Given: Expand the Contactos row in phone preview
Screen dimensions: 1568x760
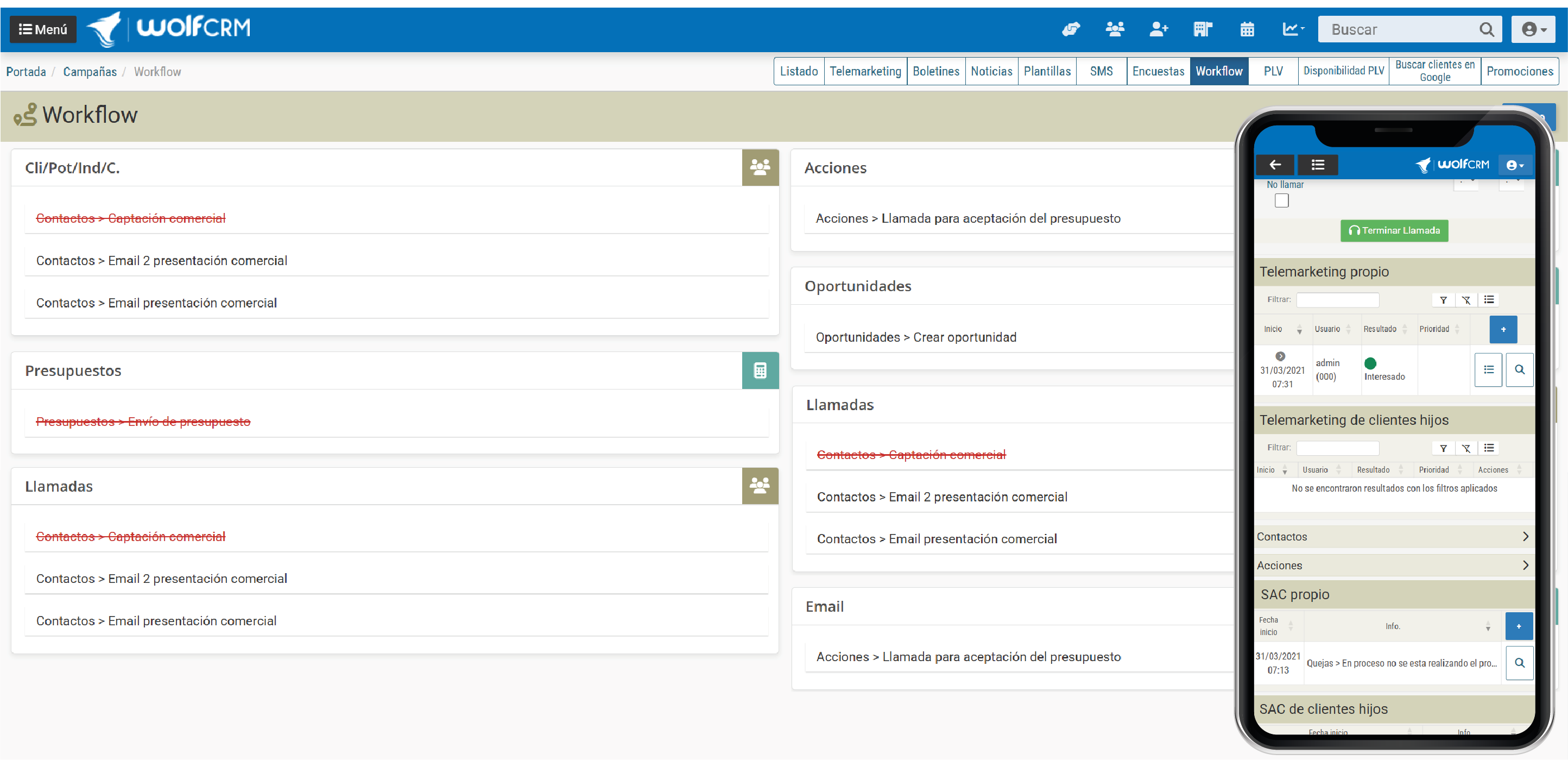Looking at the screenshot, I should click(1394, 537).
